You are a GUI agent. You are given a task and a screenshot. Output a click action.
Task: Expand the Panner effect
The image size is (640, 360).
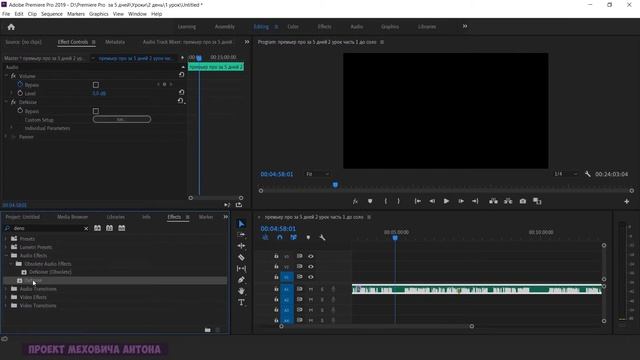6,137
